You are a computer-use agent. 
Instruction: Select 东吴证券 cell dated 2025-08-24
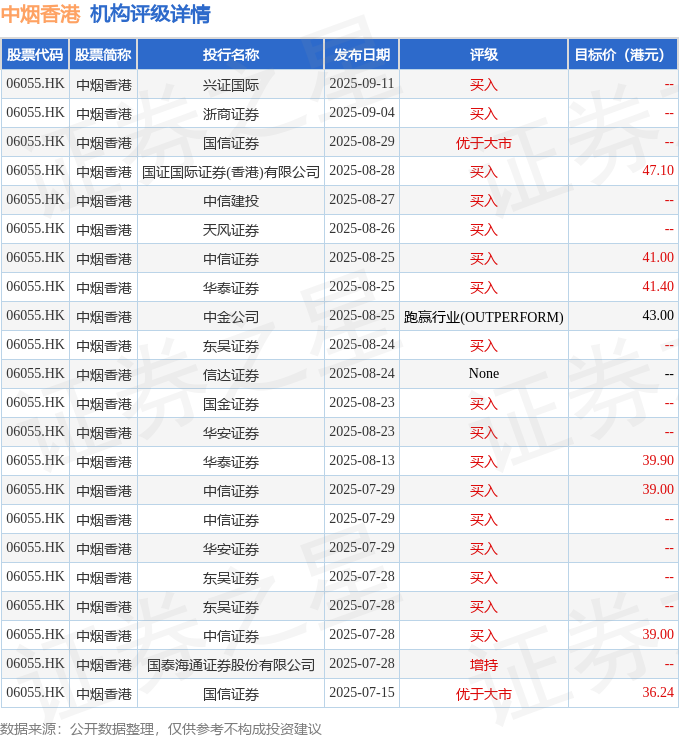tap(231, 346)
